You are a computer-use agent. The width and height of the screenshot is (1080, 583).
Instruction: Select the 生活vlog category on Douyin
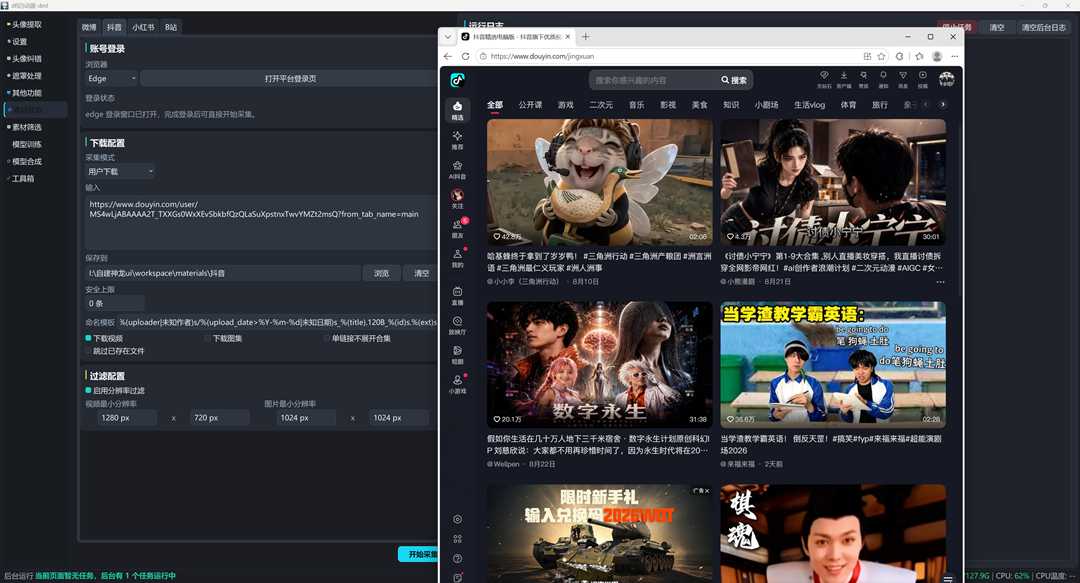point(809,105)
